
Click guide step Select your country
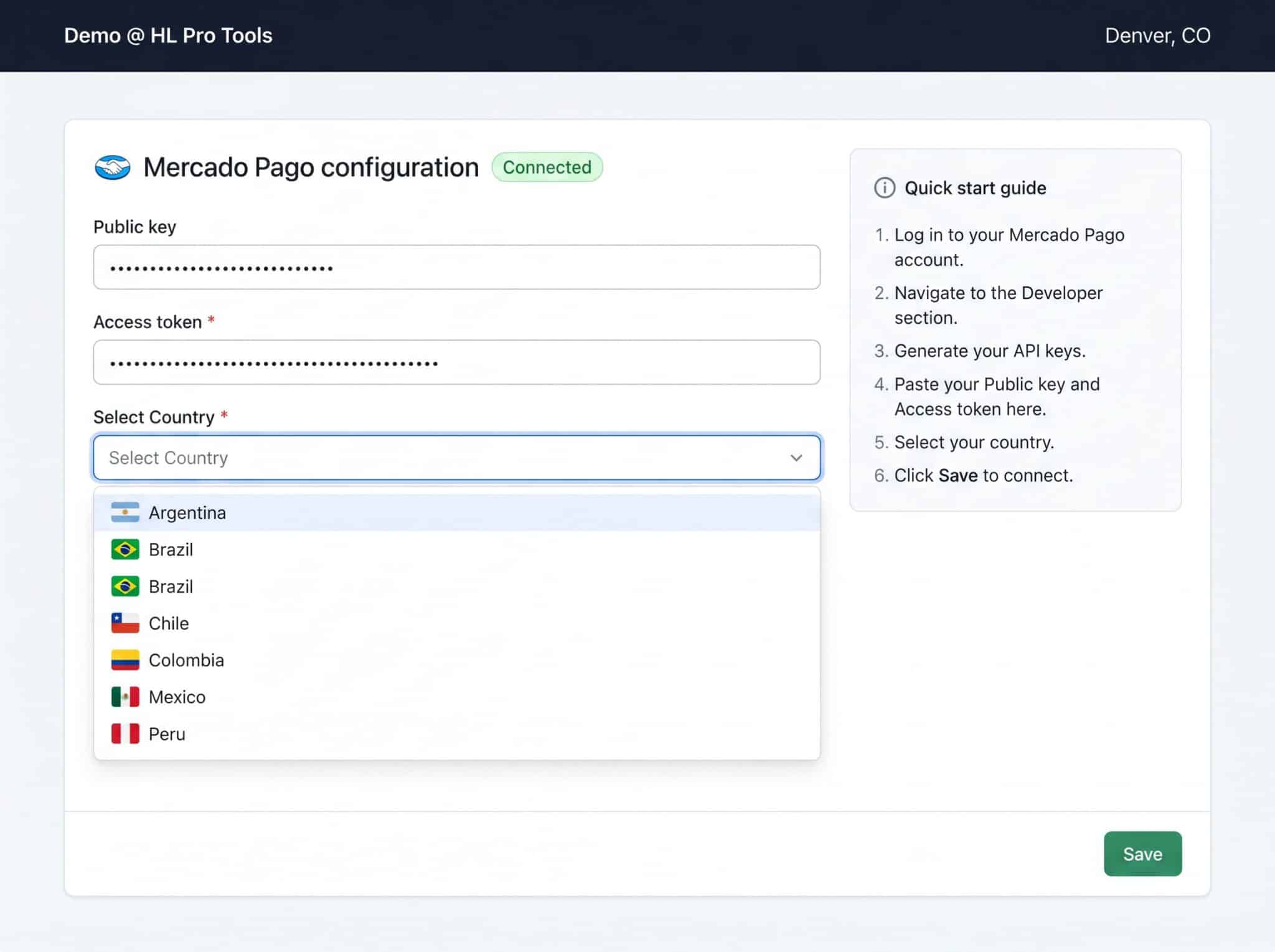coord(974,442)
